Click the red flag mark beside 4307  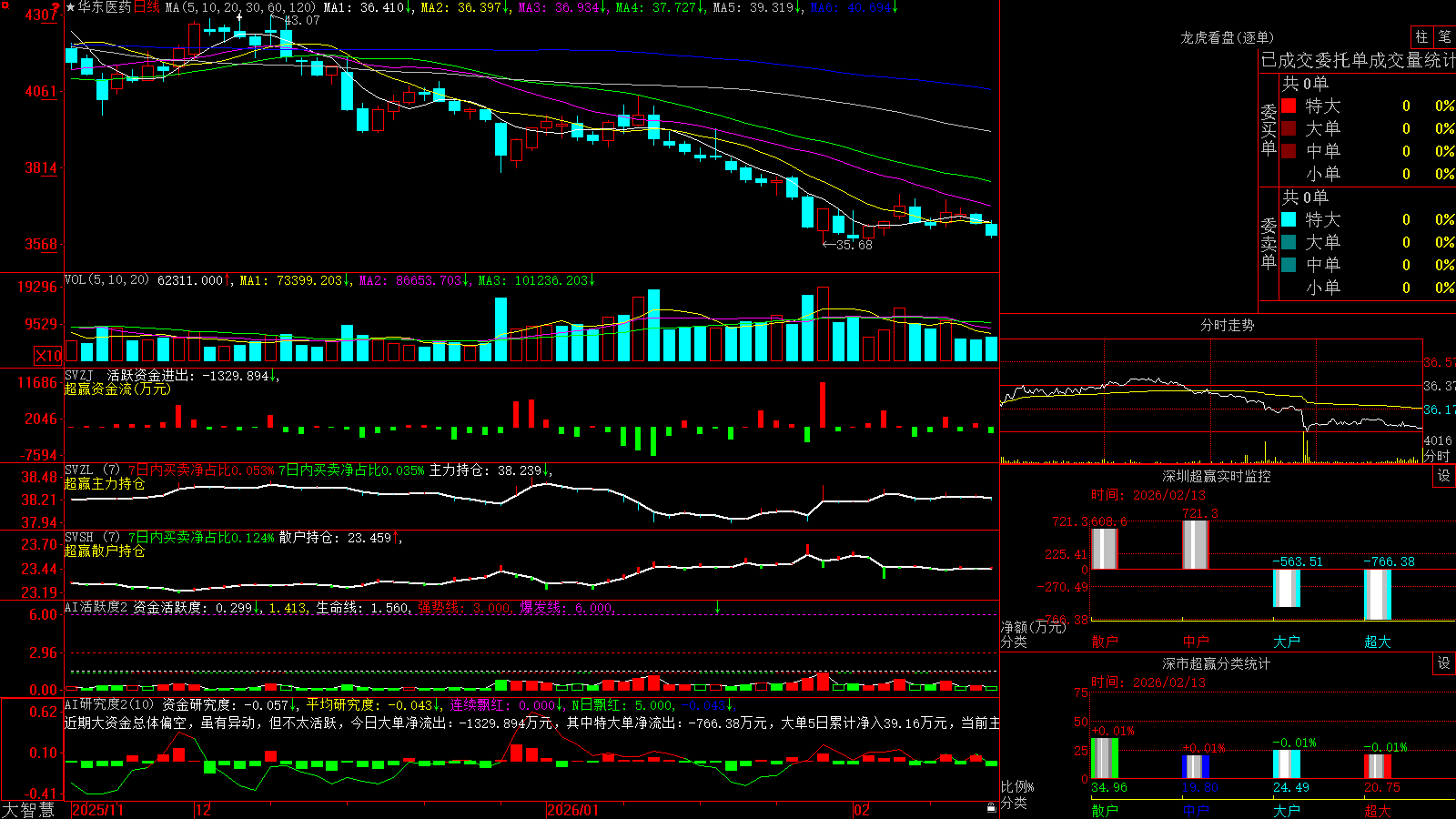[56, 8]
